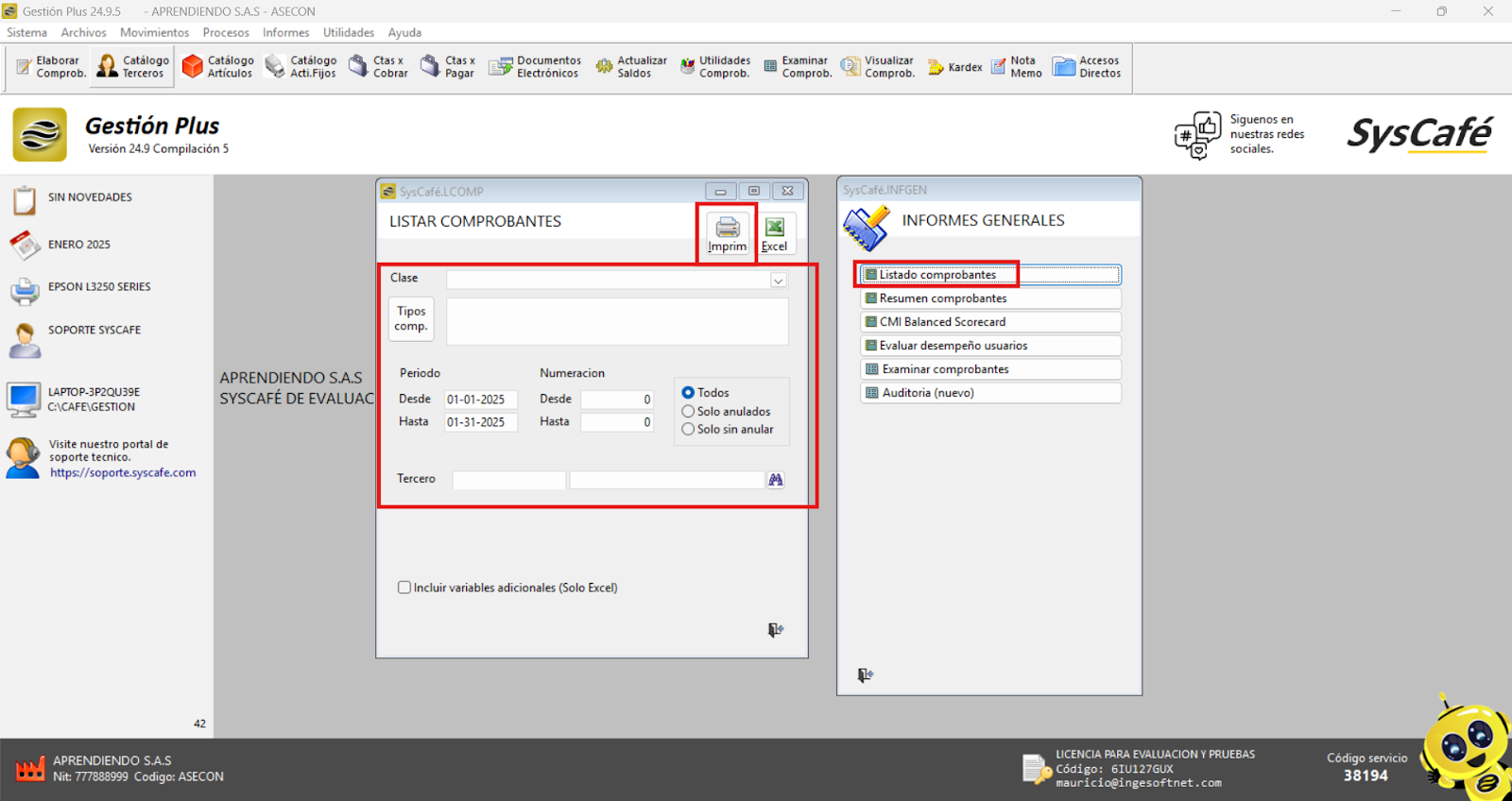Open Catálogo Terceros from the toolbar
The height and width of the screenshot is (801, 1512).
point(132,66)
